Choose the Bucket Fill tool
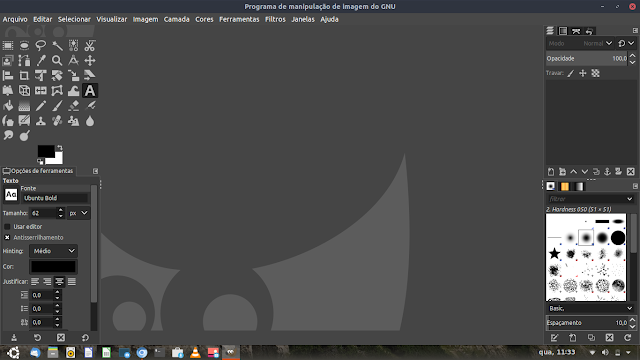 [8, 106]
